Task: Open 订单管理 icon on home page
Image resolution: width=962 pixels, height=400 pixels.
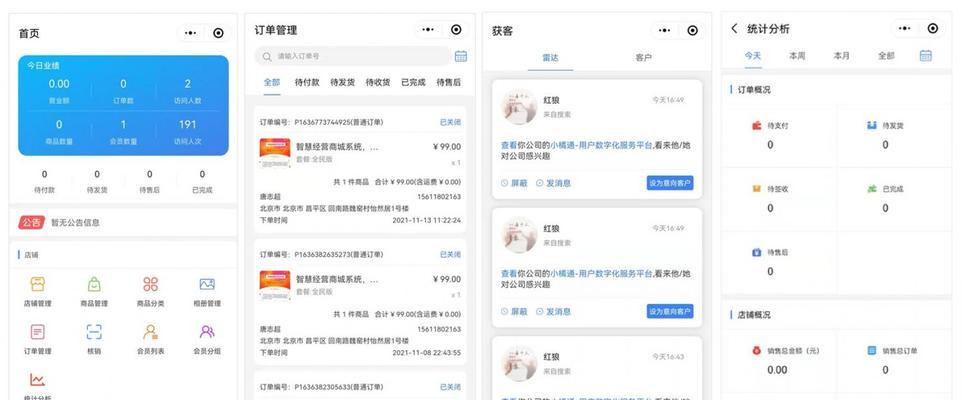Action: (37, 332)
